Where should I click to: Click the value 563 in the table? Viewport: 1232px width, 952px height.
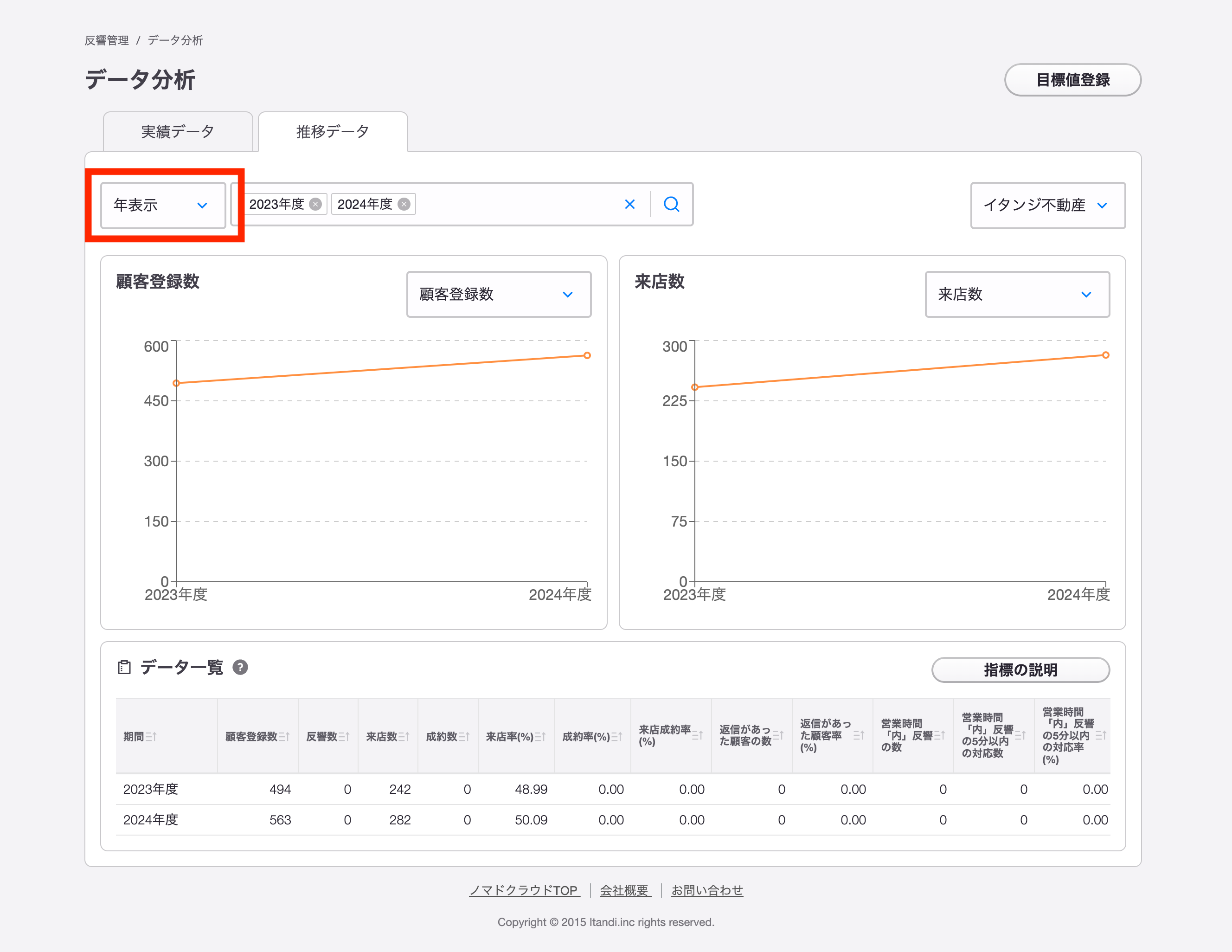point(280,820)
